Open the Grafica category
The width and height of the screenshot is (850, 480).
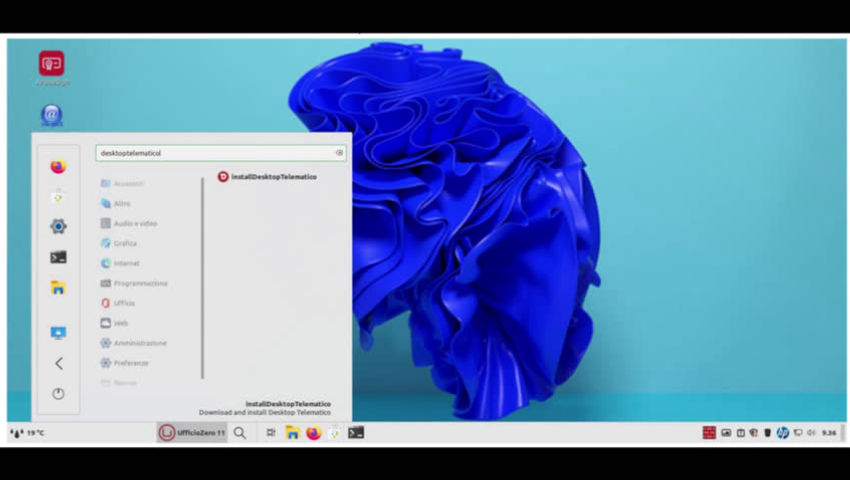125,243
